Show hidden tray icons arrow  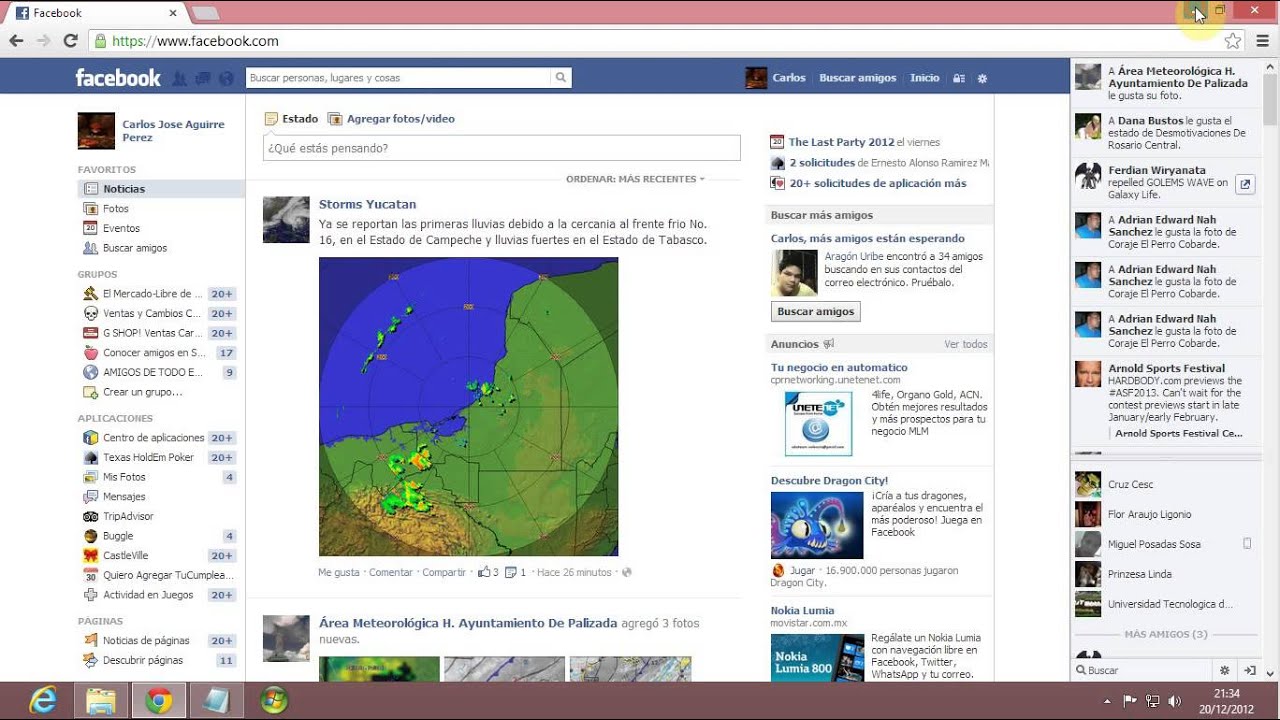point(1107,701)
